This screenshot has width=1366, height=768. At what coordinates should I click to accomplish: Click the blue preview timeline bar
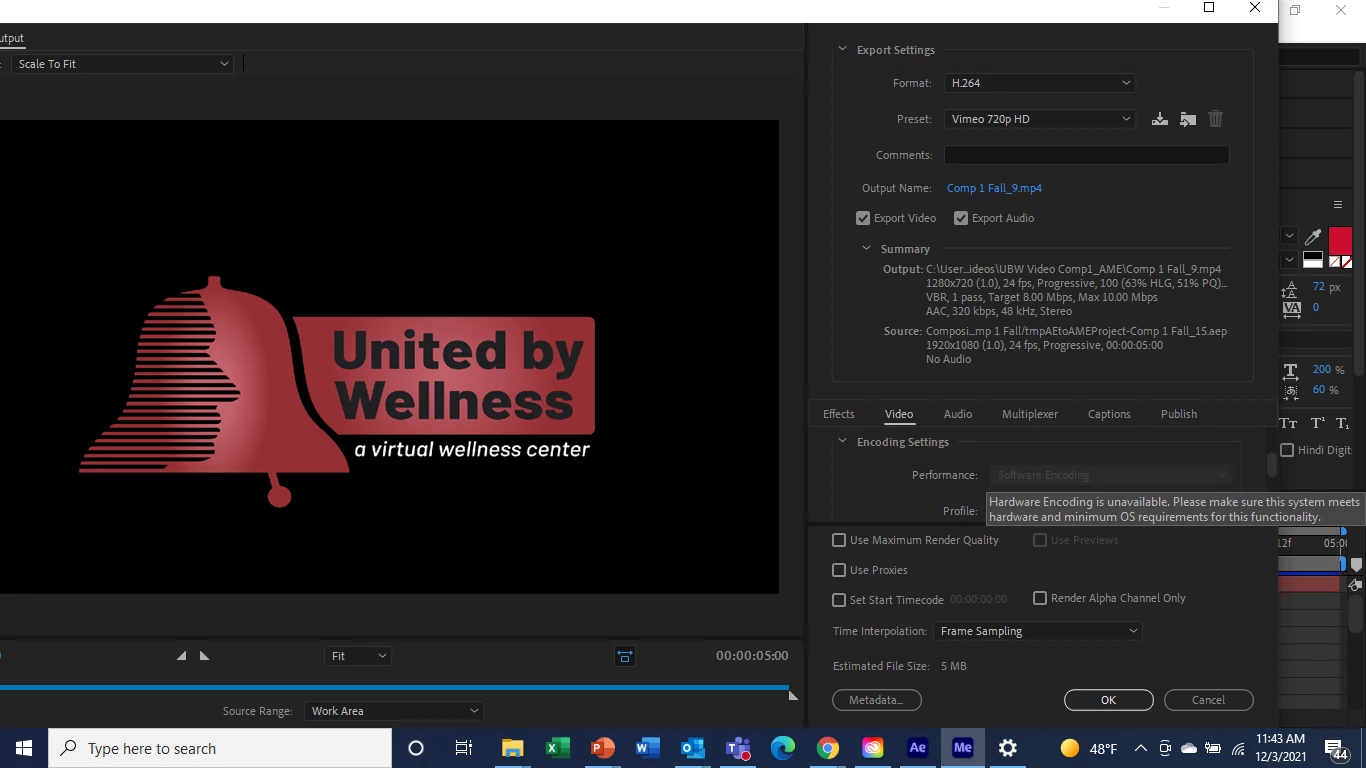[x=395, y=687]
